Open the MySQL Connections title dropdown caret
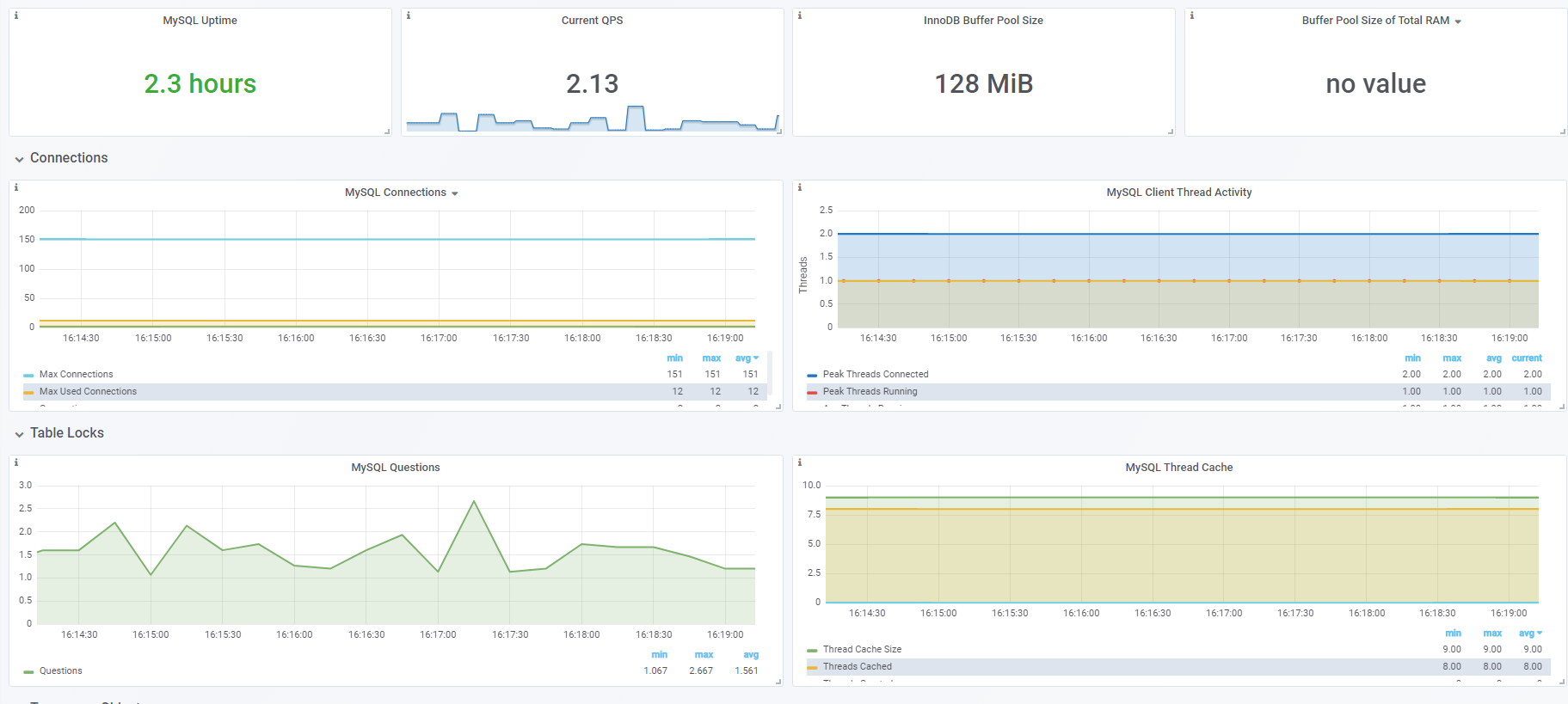Image resolution: width=1568 pixels, height=704 pixels. (455, 193)
